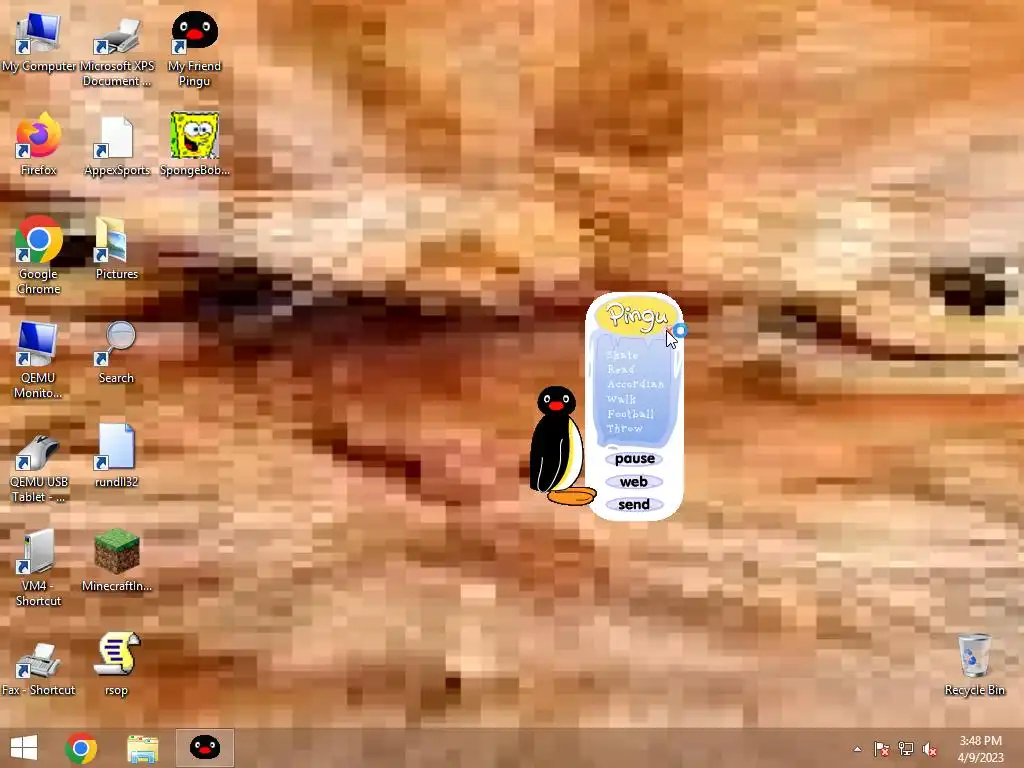Open Microsoft XPS Document desktop shortcut
This screenshot has height=768, width=1024.
click(117, 50)
